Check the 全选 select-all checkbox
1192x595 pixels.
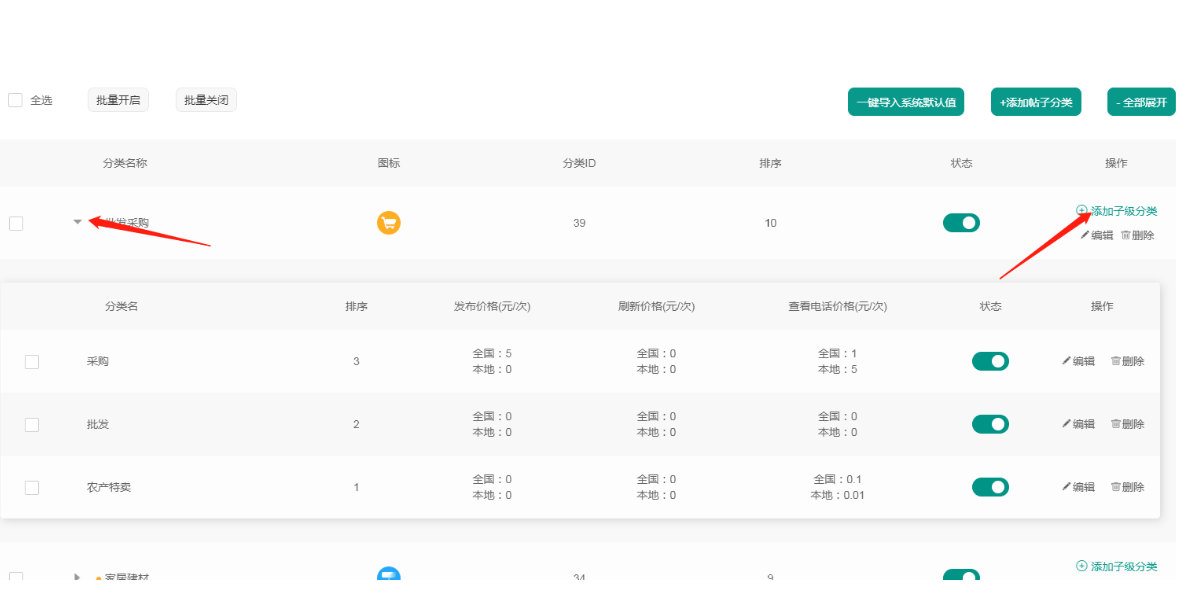[15, 100]
